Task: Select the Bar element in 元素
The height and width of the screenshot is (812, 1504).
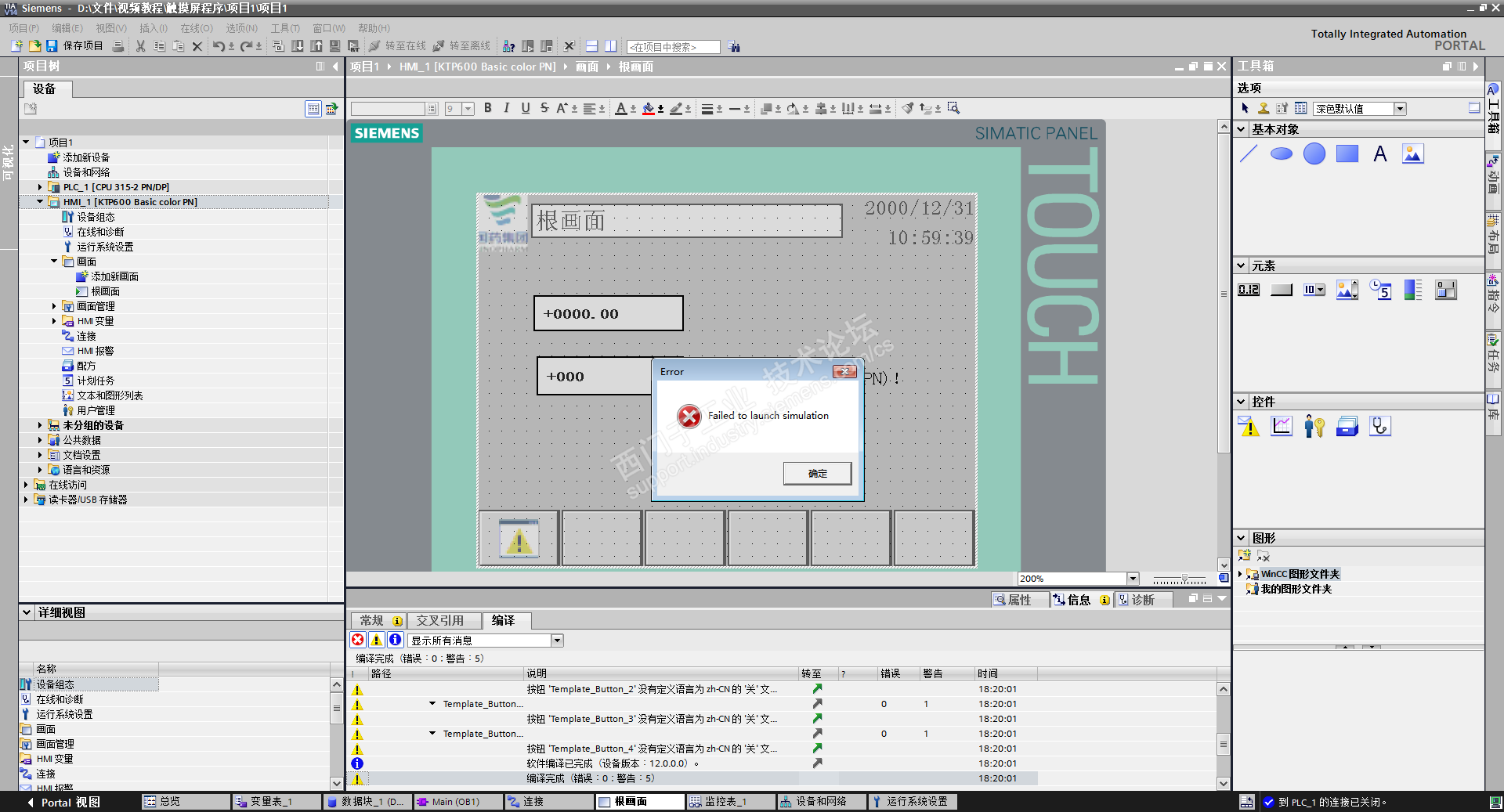Action: click(x=1413, y=291)
